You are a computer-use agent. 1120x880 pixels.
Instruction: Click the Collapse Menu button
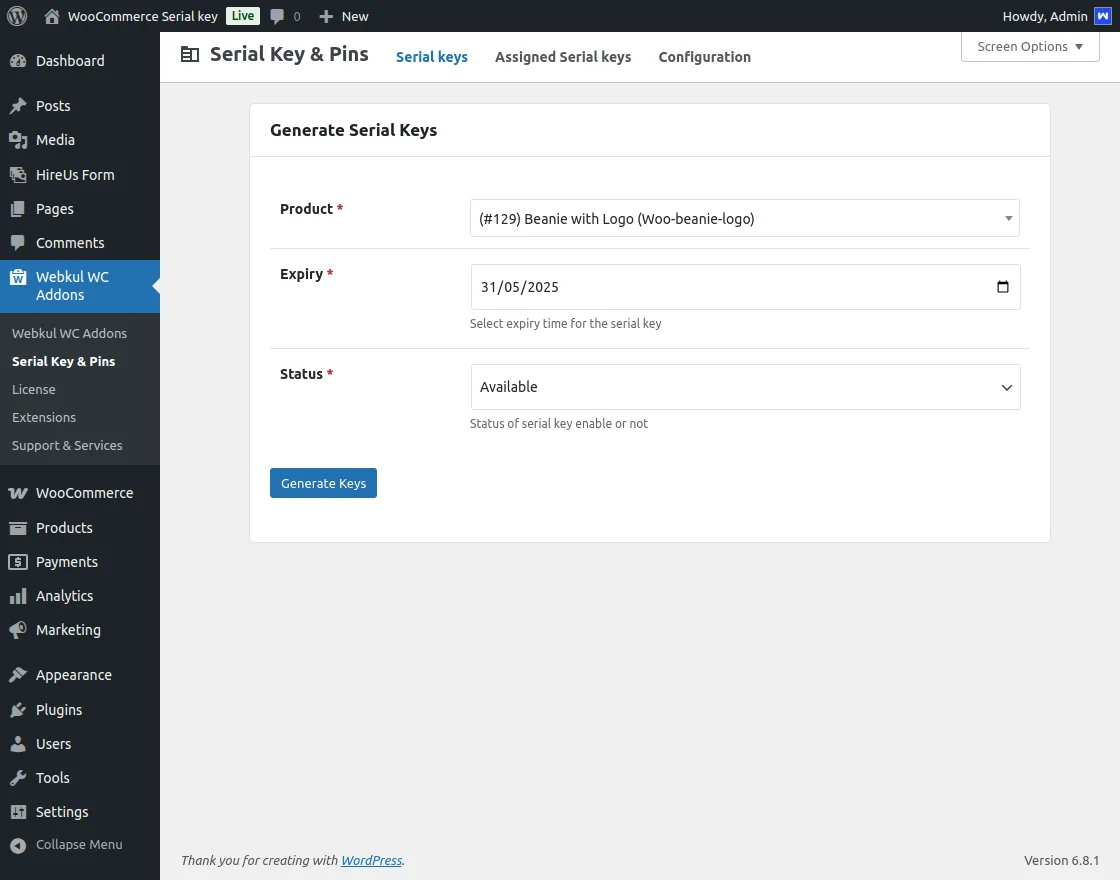79,845
